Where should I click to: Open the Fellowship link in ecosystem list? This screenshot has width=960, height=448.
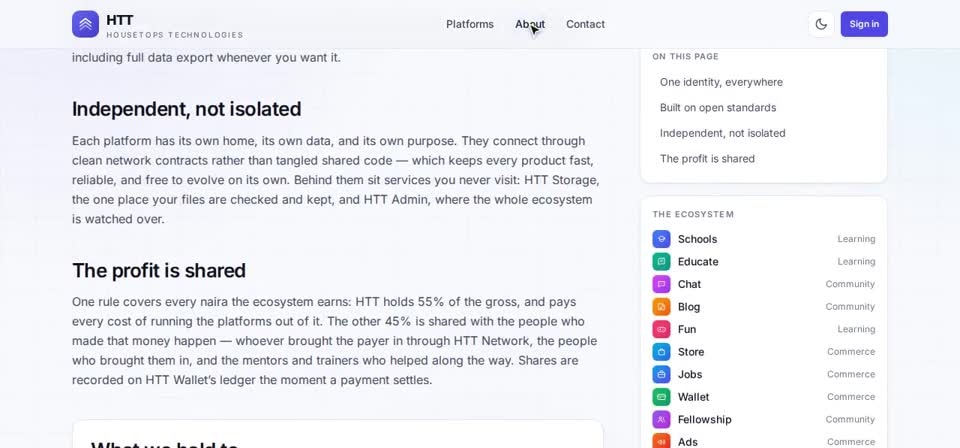pos(705,420)
